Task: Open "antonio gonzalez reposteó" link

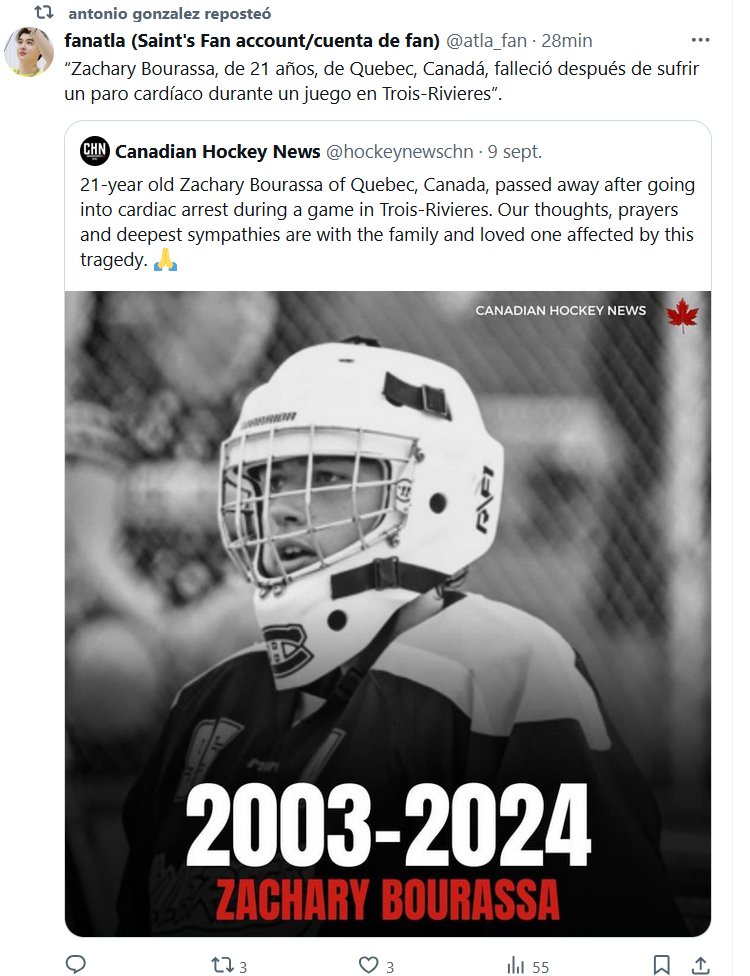Action: tap(169, 14)
